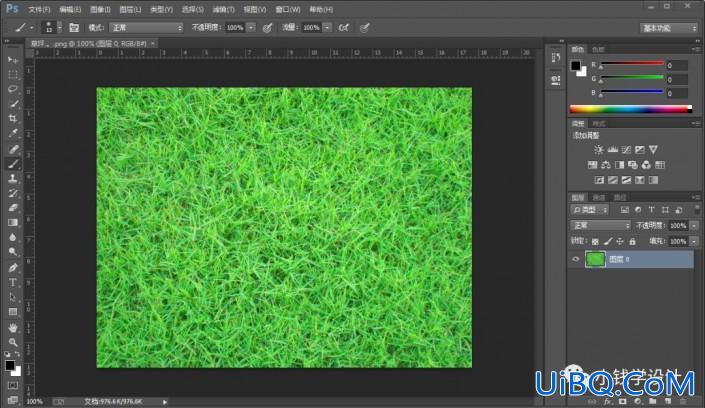Viewport: 705px width, 408px height.
Task: Switch to the Swatches tab
Action: coord(598,49)
